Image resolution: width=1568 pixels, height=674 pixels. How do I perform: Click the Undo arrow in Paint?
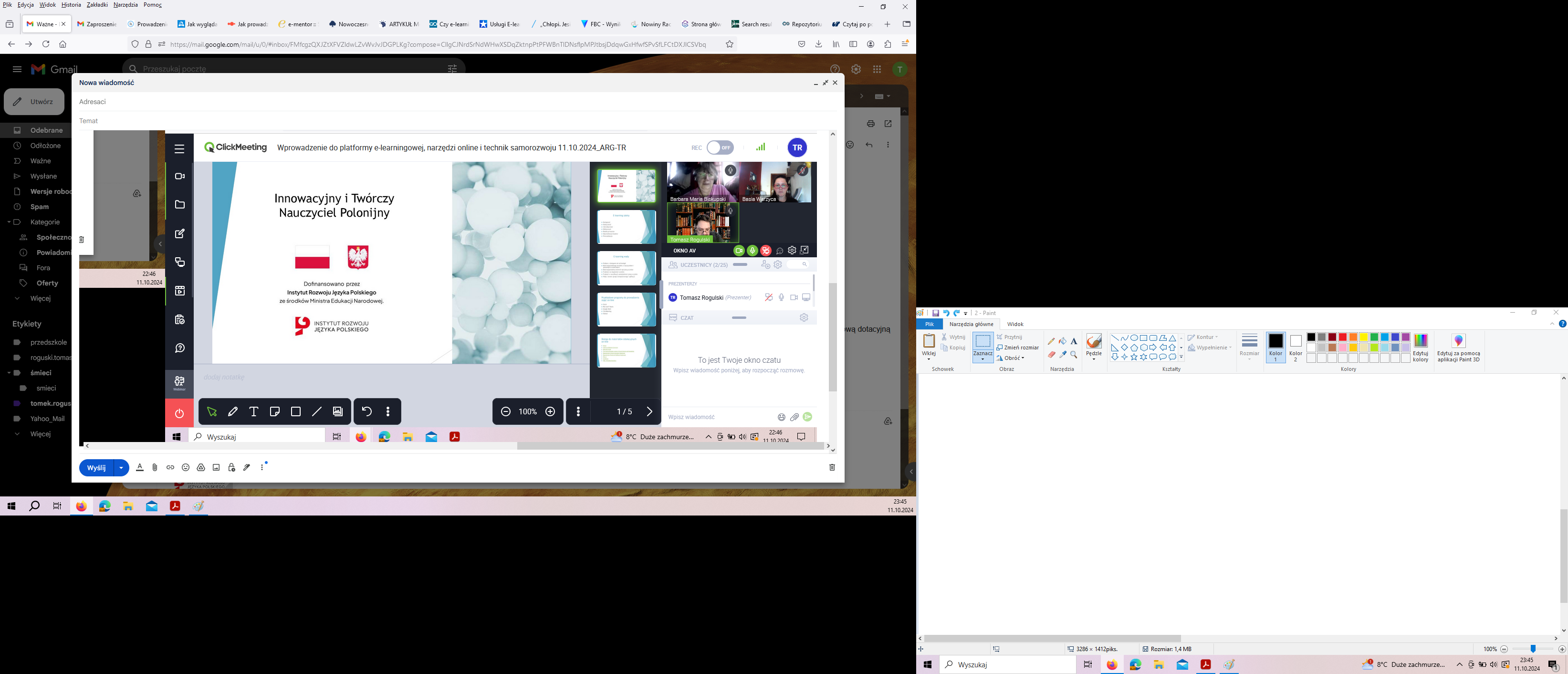pos(946,313)
